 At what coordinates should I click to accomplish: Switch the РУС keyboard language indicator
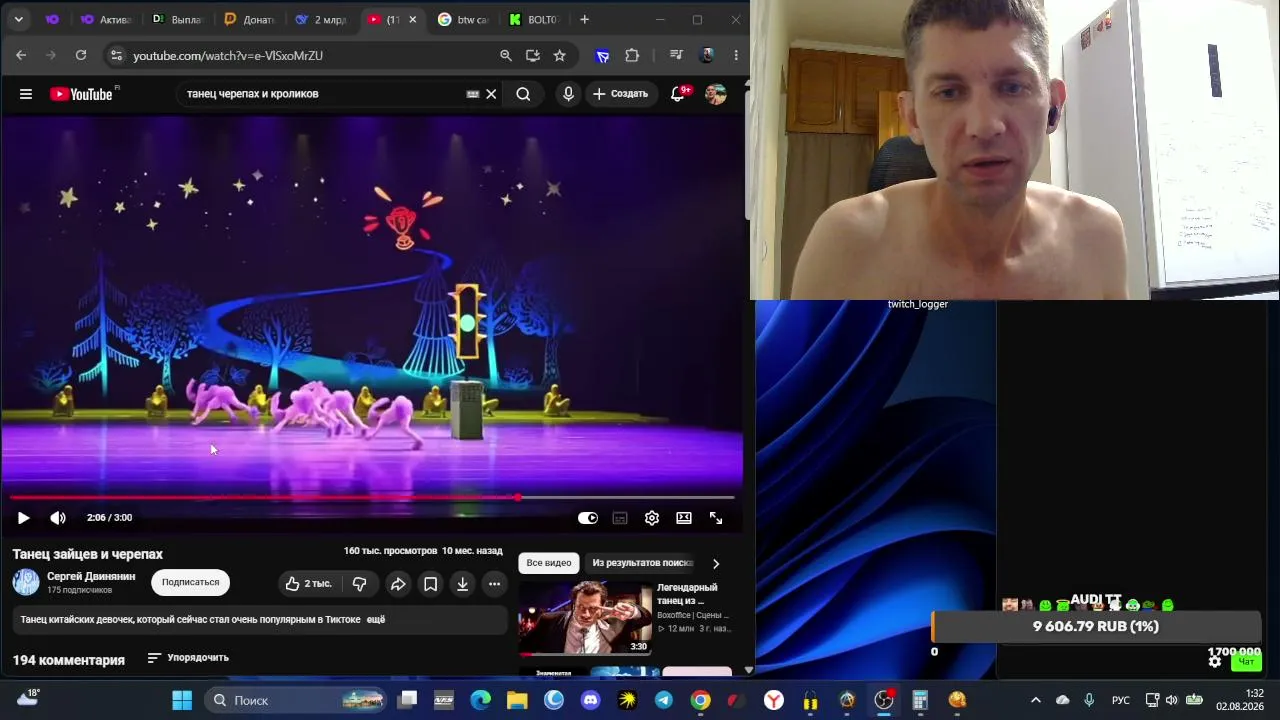pos(1121,700)
